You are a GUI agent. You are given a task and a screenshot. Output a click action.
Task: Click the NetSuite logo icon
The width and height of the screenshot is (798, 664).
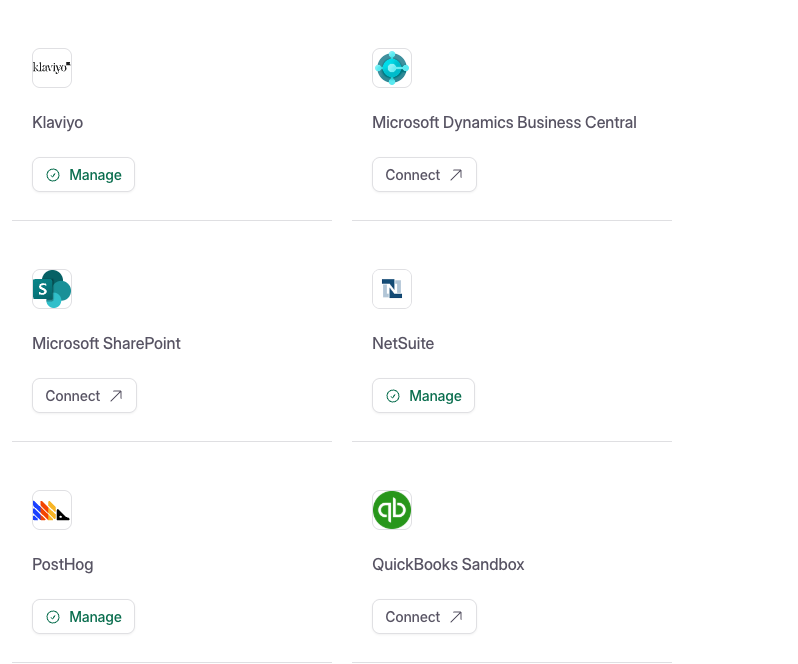coord(392,289)
